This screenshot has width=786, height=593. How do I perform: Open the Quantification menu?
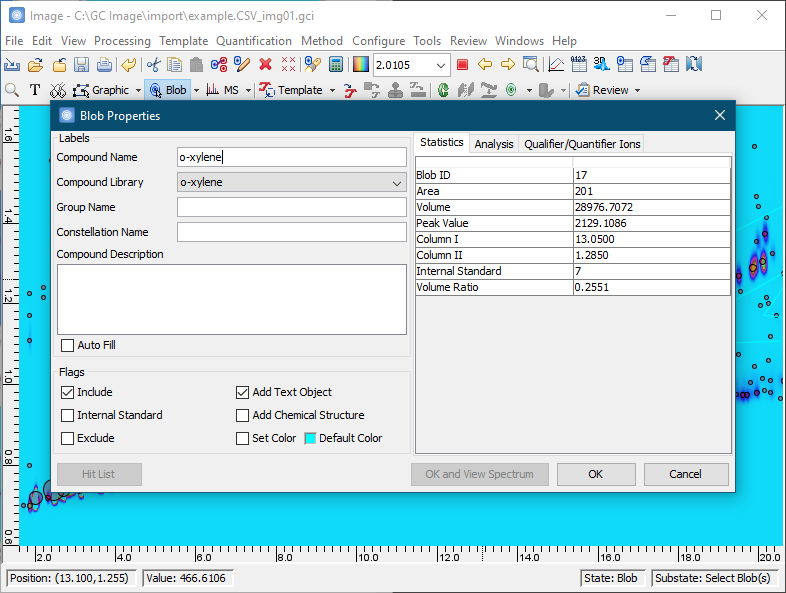point(254,41)
